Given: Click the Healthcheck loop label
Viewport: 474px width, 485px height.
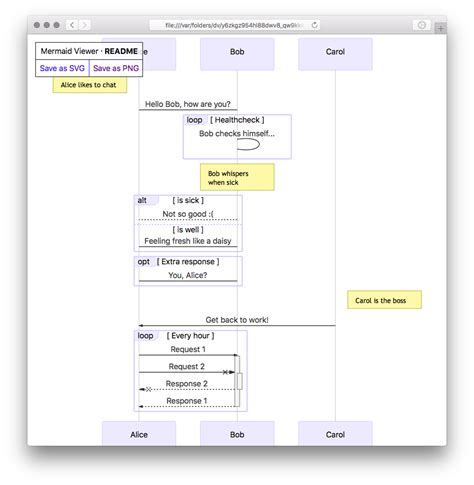Looking at the screenshot, I should (x=237, y=120).
